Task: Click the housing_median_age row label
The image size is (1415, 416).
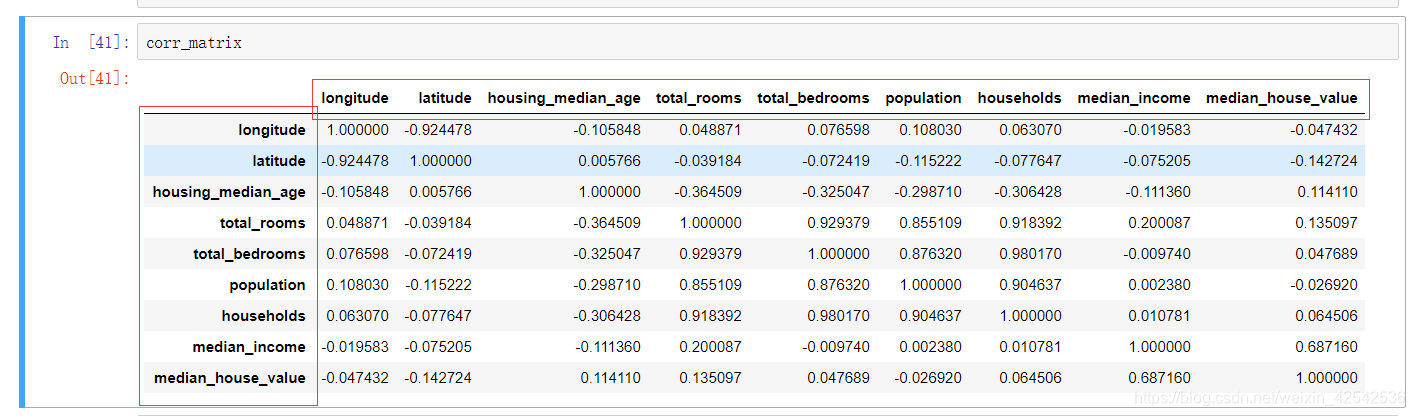Action: (x=229, y=192)
